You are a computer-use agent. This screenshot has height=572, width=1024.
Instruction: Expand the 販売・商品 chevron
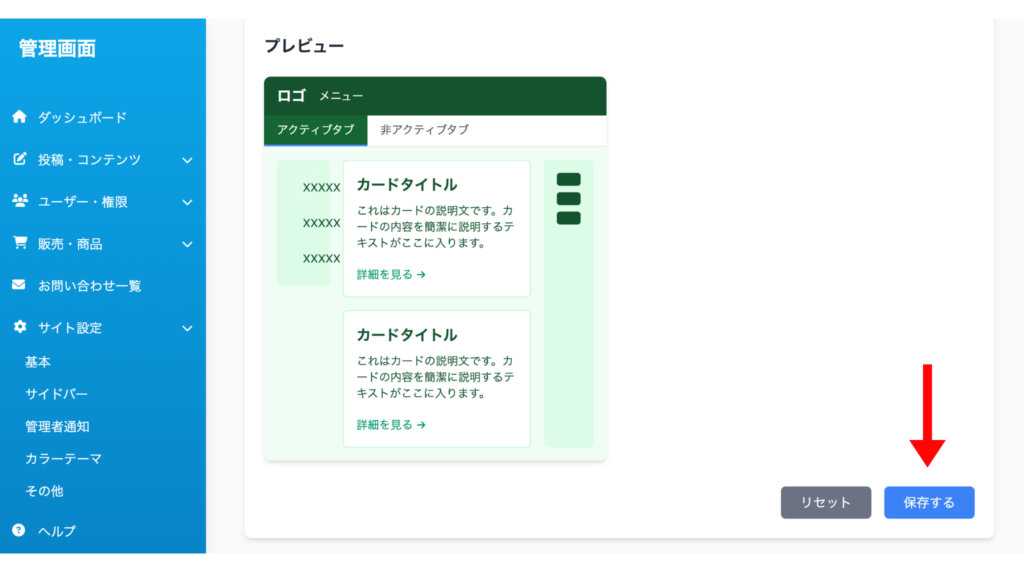click(187, 244)
